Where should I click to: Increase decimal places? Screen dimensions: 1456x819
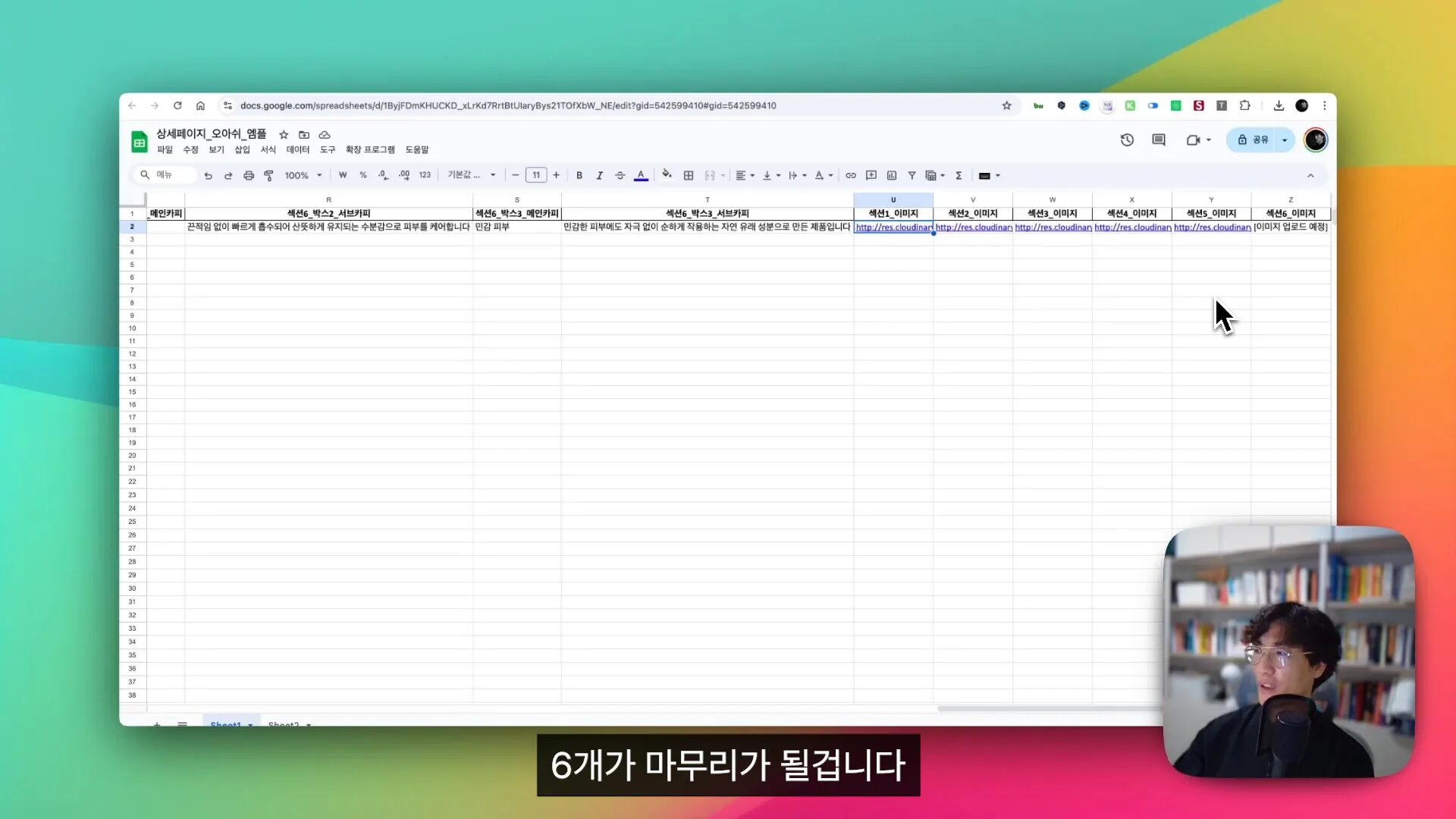[x=404, y=175]
